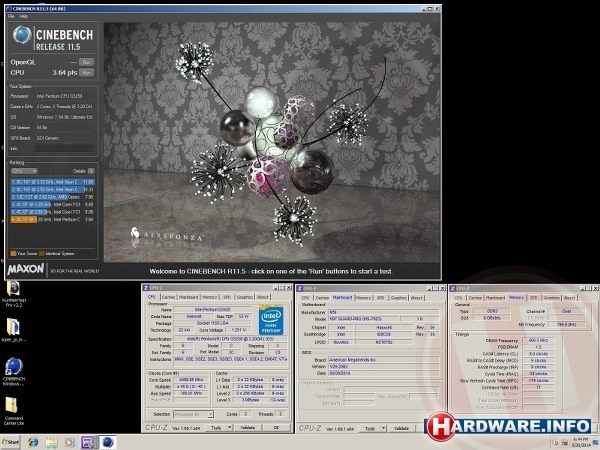Select ranking entry 2 Intel Xeon 10.33

tap(52, 189)
